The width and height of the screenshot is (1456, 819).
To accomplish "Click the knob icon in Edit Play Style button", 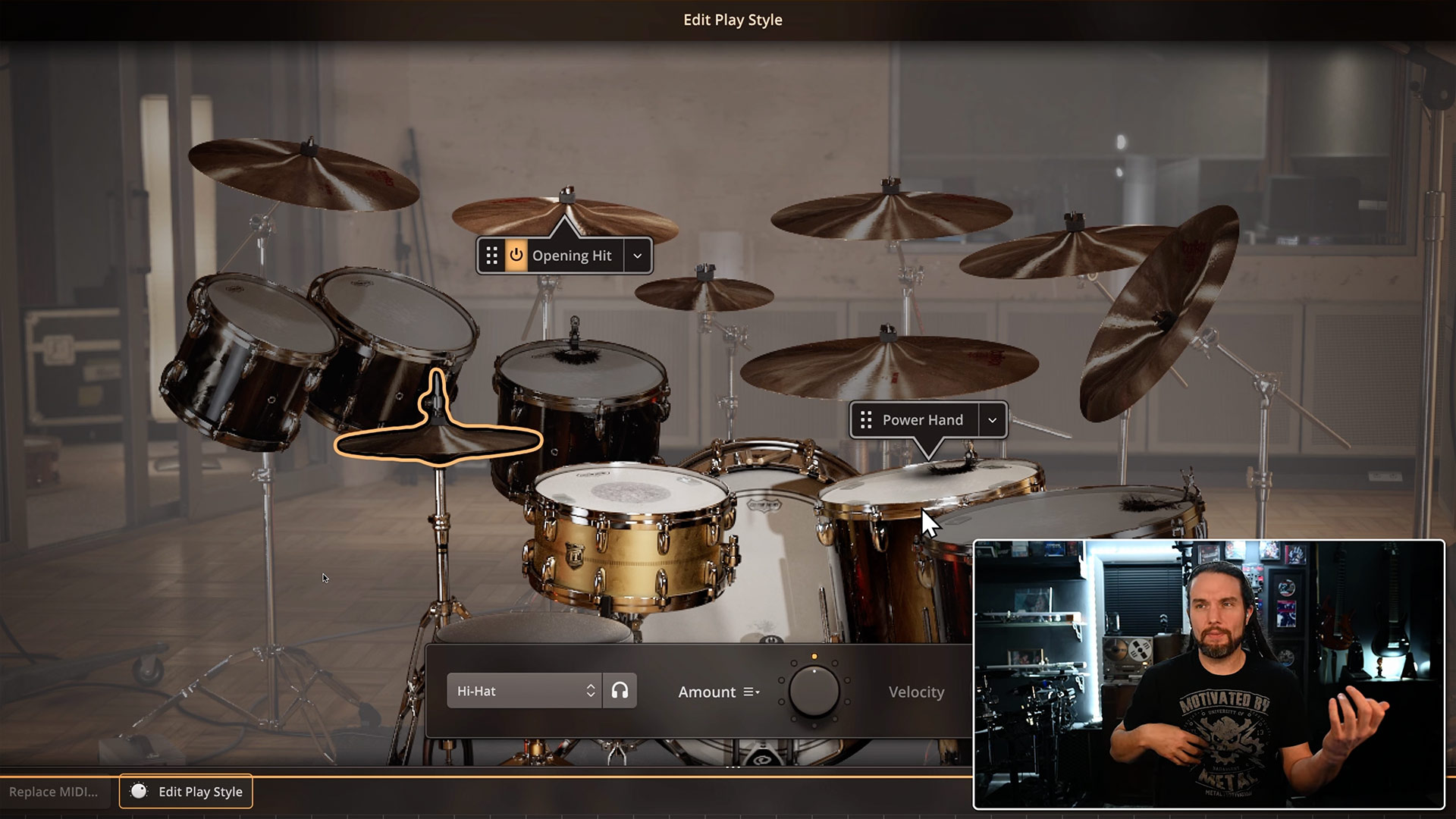I will click(x=139, y=792).
